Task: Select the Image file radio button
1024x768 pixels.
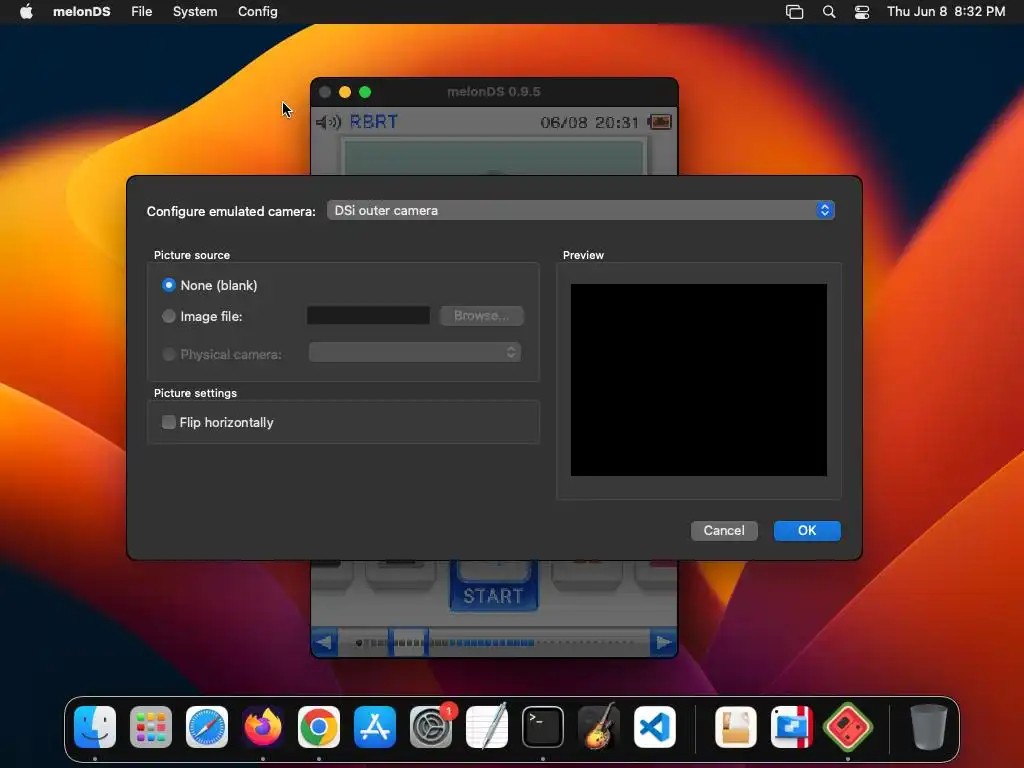Action: pyautogui.click(x=168, y=316)
